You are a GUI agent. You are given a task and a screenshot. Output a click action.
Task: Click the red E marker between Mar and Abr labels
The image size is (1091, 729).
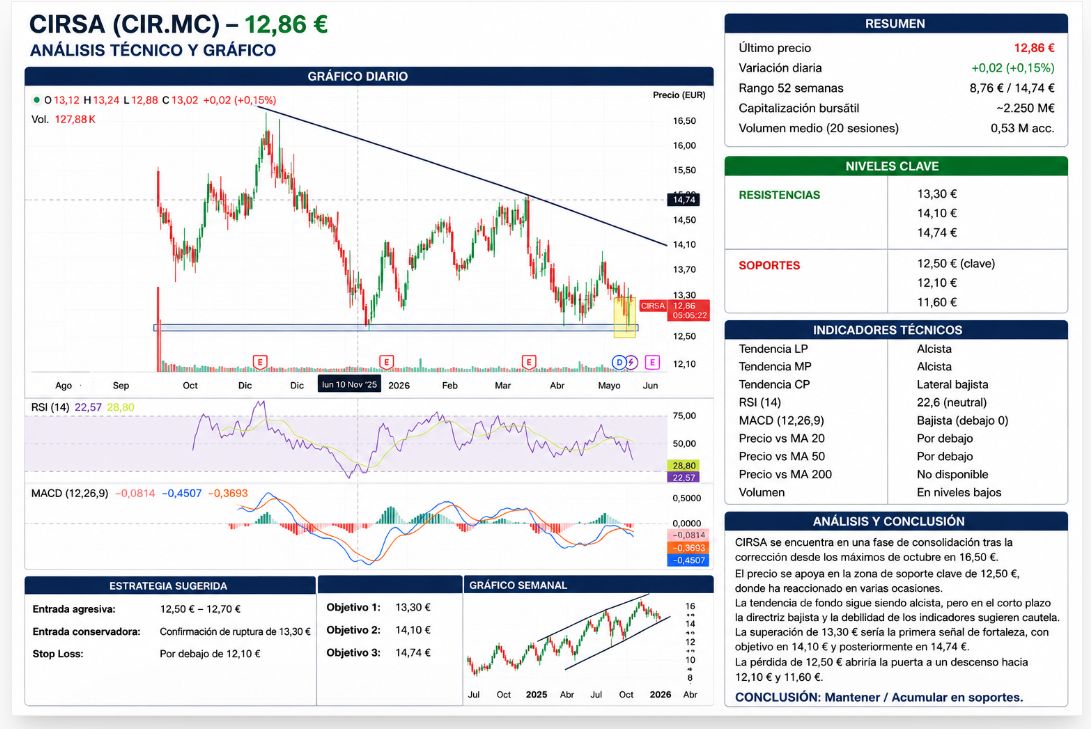529,362
